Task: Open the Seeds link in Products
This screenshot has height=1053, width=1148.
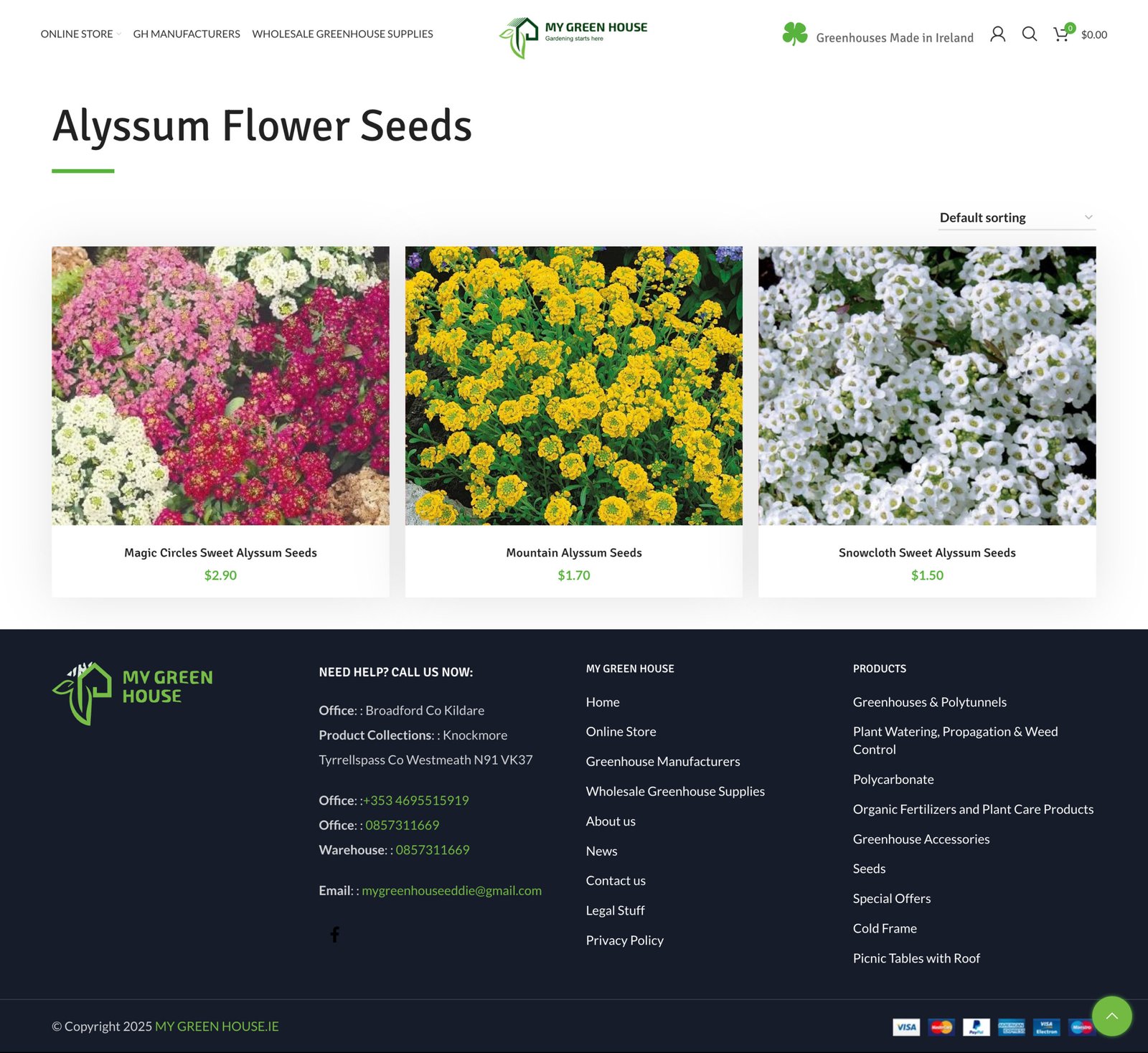Action: point(869,868)
